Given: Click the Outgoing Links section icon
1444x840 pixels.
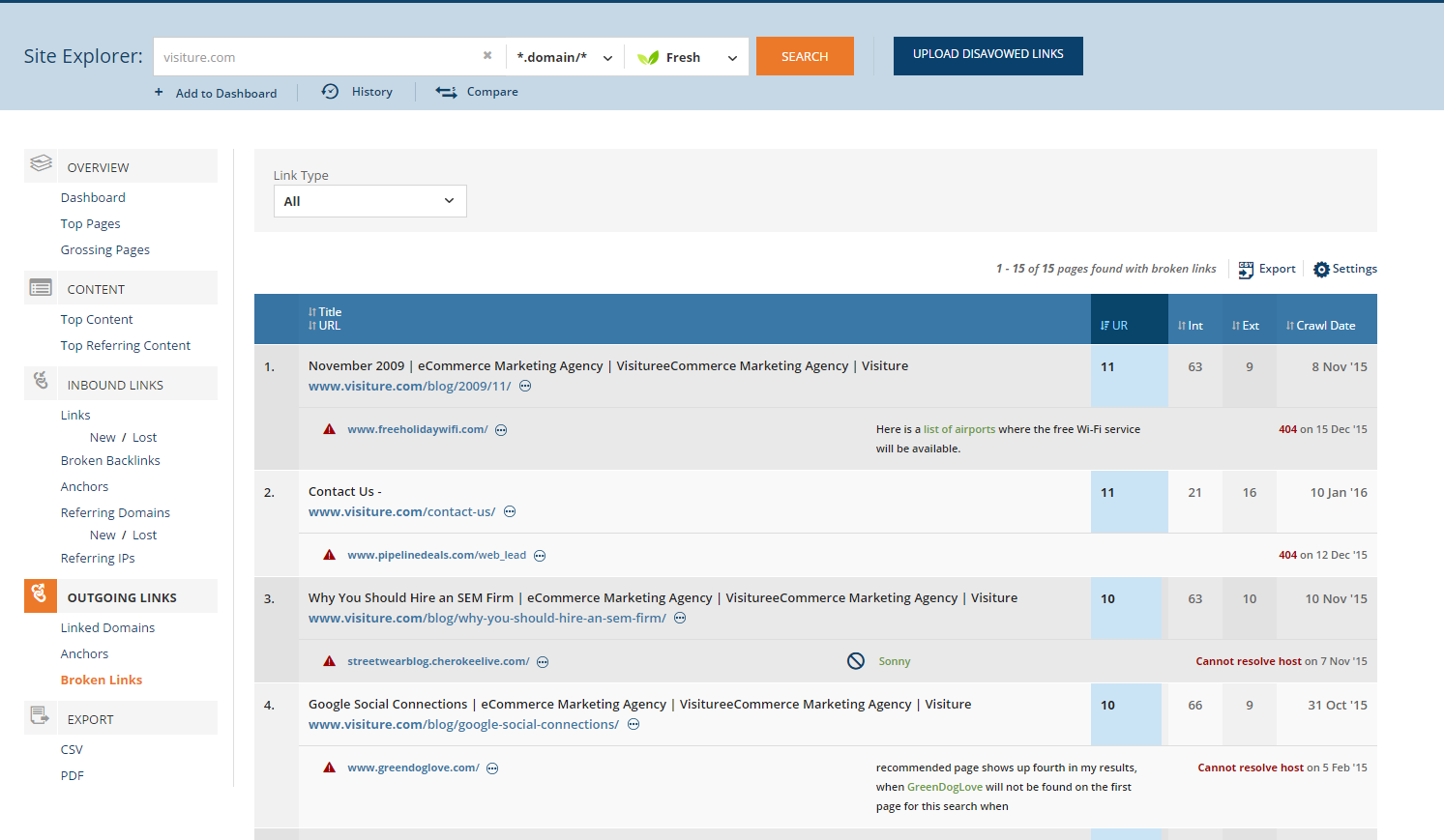Looking at the screenshot, I should (x=40, y=595).
